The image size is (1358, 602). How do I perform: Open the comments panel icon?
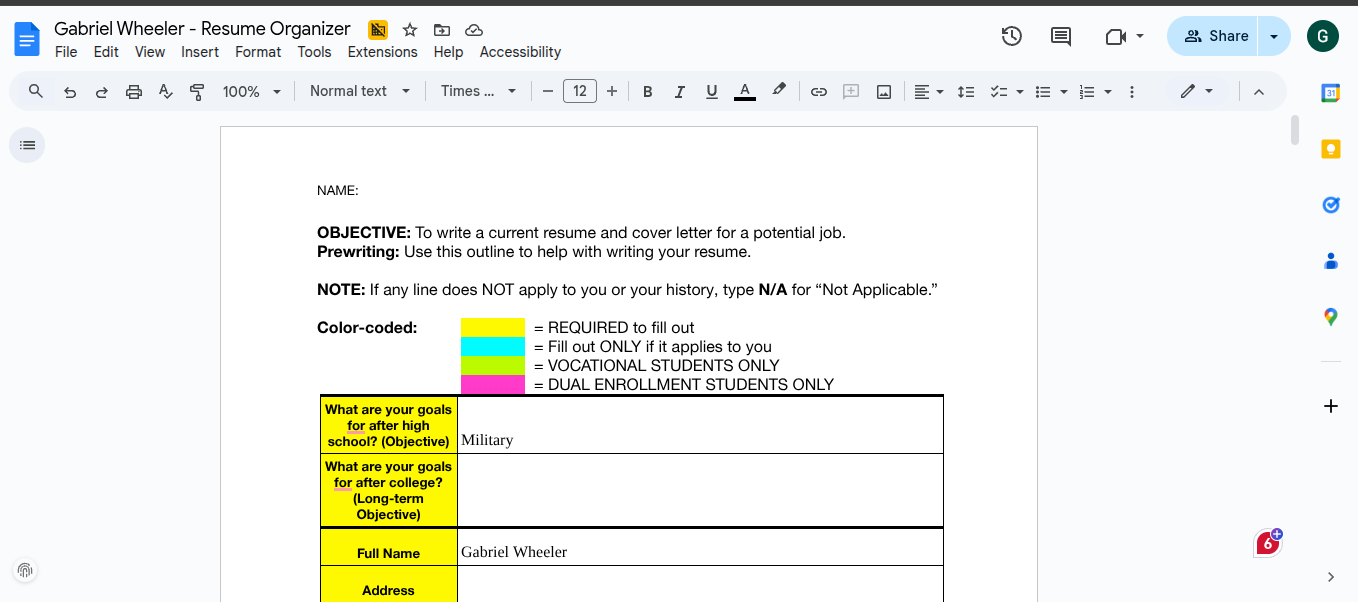coord(1061,36)
